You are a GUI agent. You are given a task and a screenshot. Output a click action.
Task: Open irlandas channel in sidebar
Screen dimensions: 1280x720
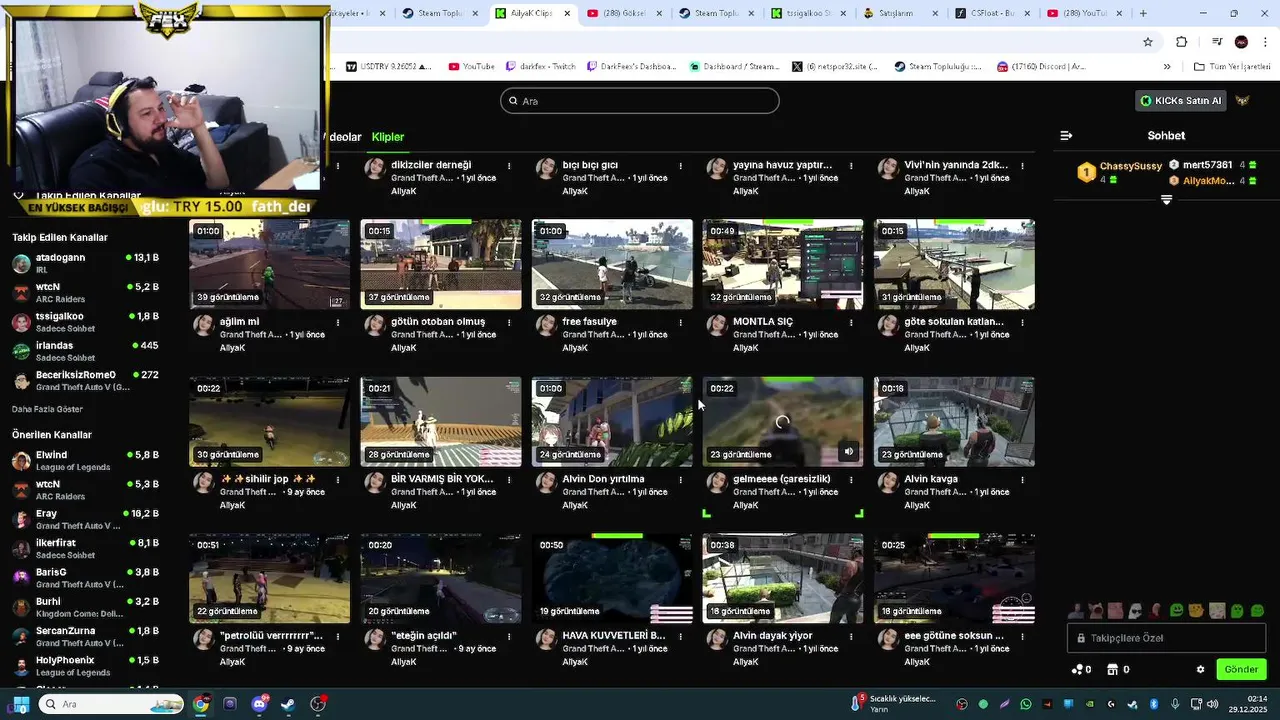click(85, 351)
